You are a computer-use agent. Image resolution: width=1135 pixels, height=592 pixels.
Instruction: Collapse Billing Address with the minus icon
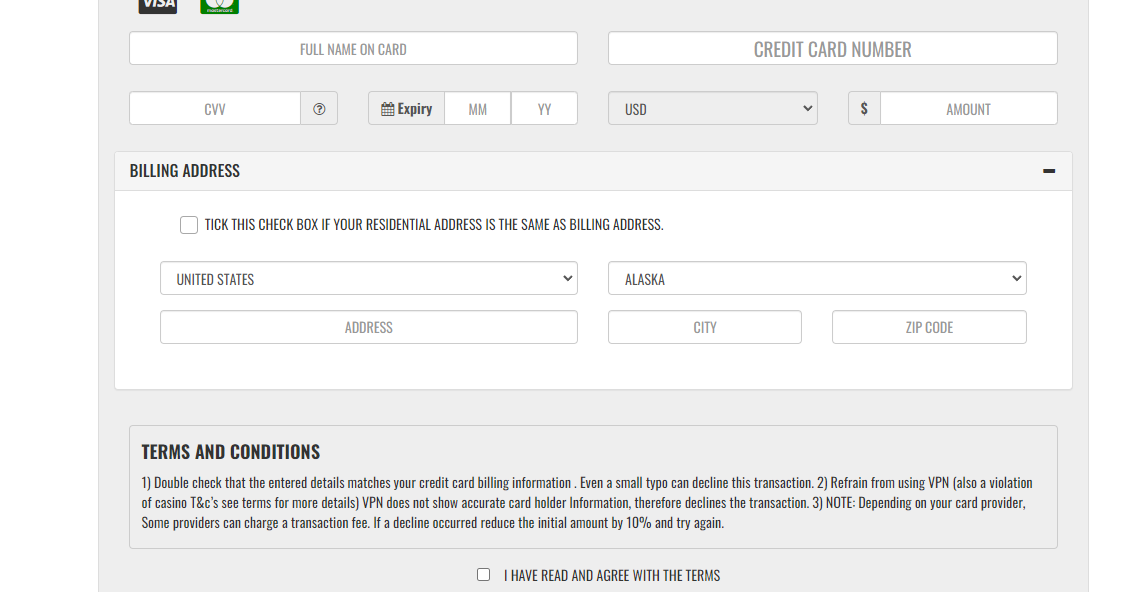tap(1048, 171)
